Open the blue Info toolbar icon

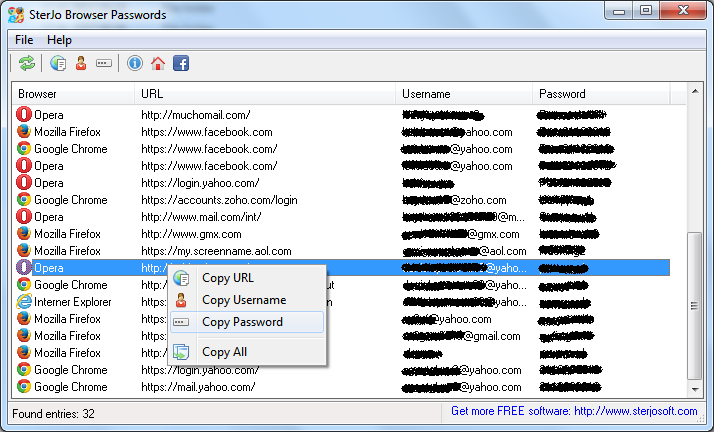[x=135, y=63]
